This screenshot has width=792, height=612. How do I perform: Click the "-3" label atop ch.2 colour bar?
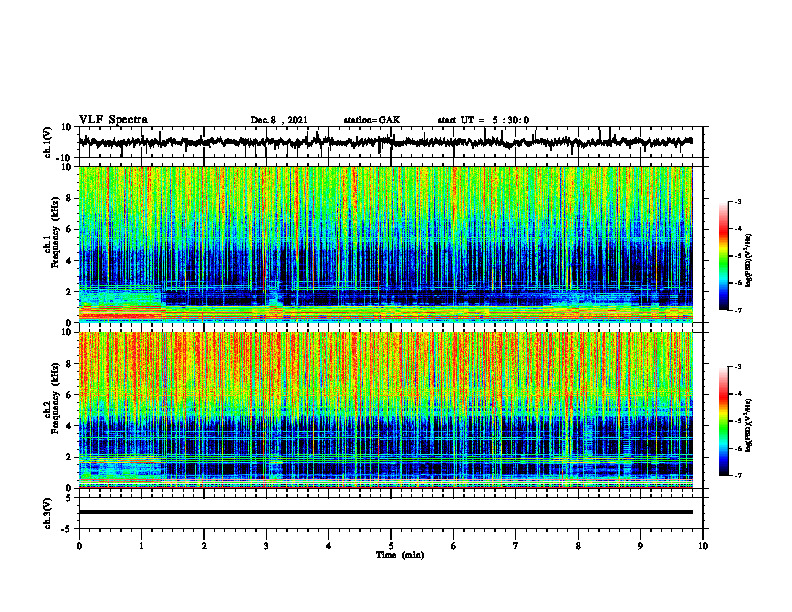coord(738,367)
